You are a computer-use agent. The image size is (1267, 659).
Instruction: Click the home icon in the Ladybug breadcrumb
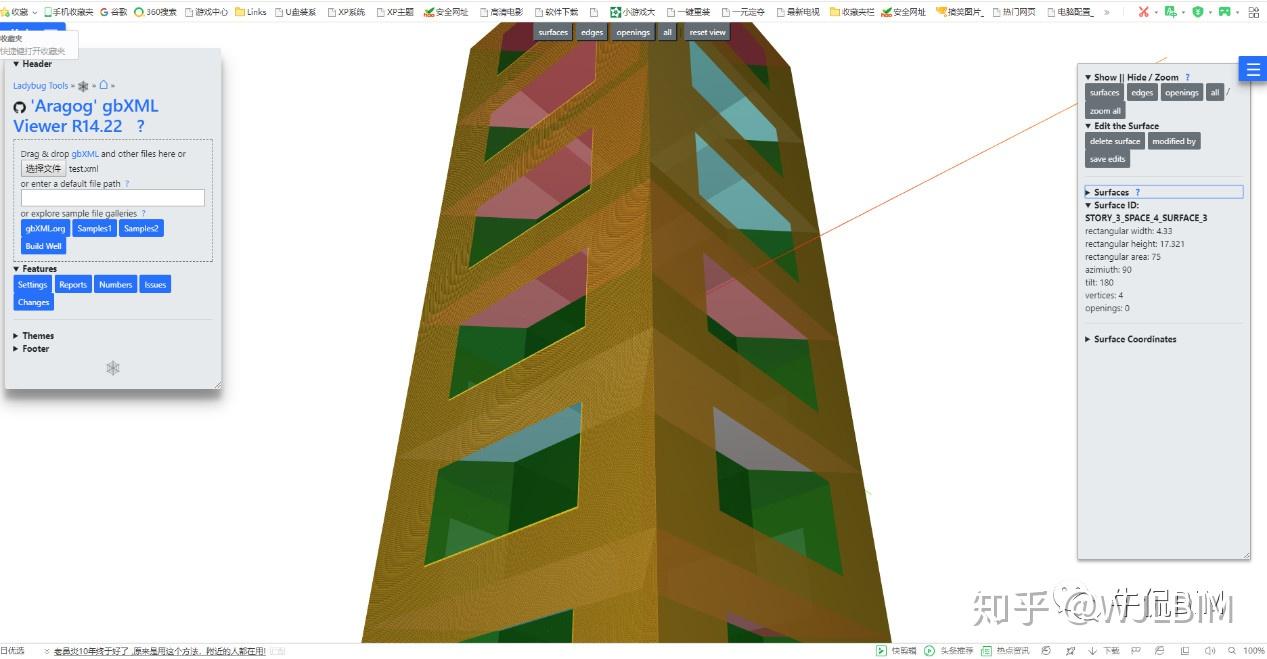(x=103, y=85)
